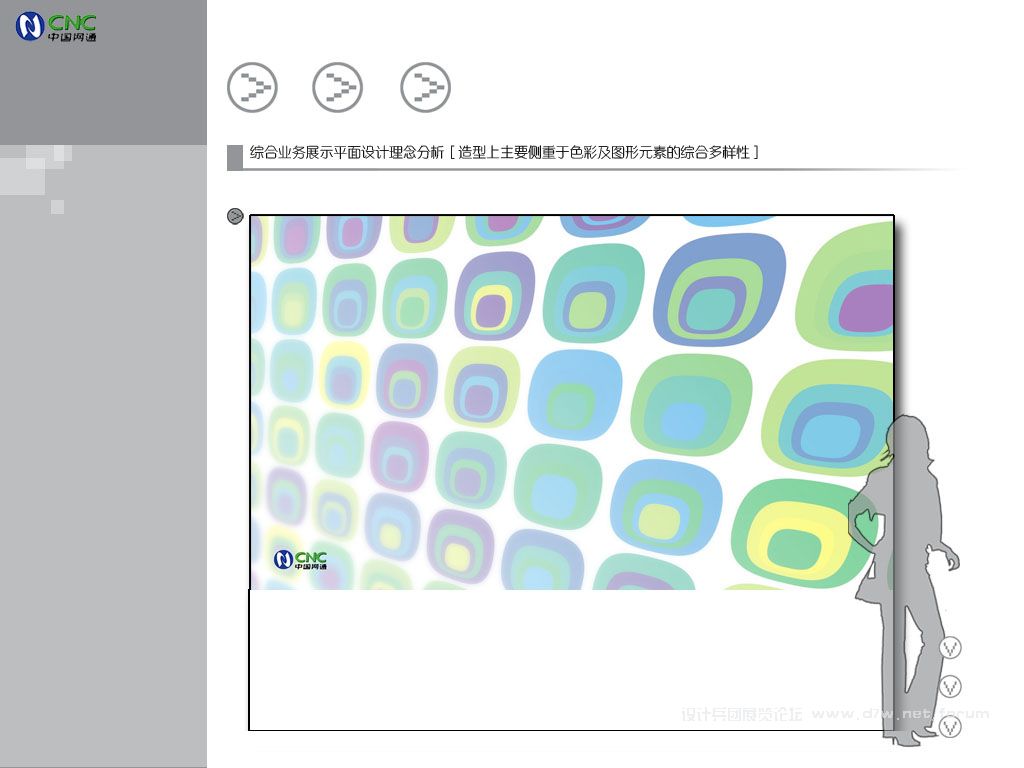Click the third large circled arrow icon

tap(425, 88)
